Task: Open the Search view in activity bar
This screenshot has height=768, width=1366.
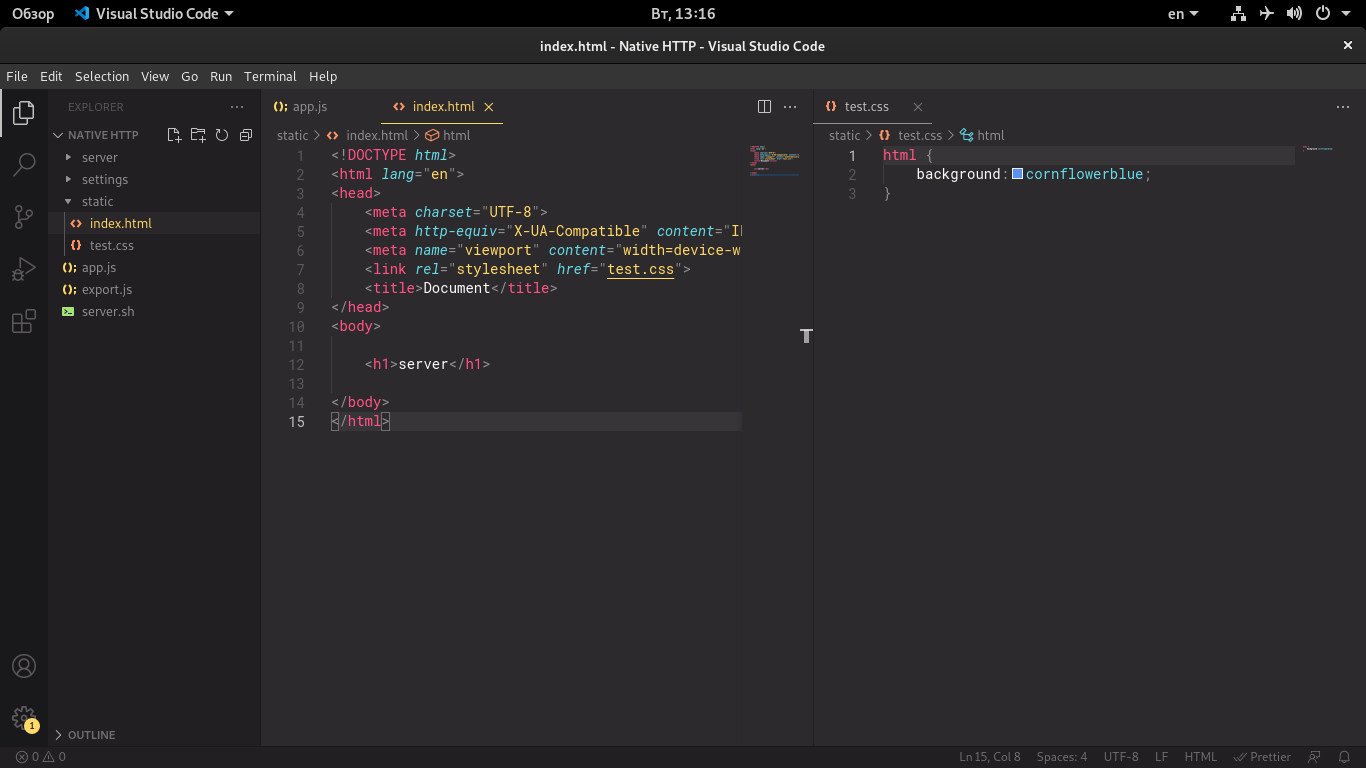Action: tap(24, 164)
